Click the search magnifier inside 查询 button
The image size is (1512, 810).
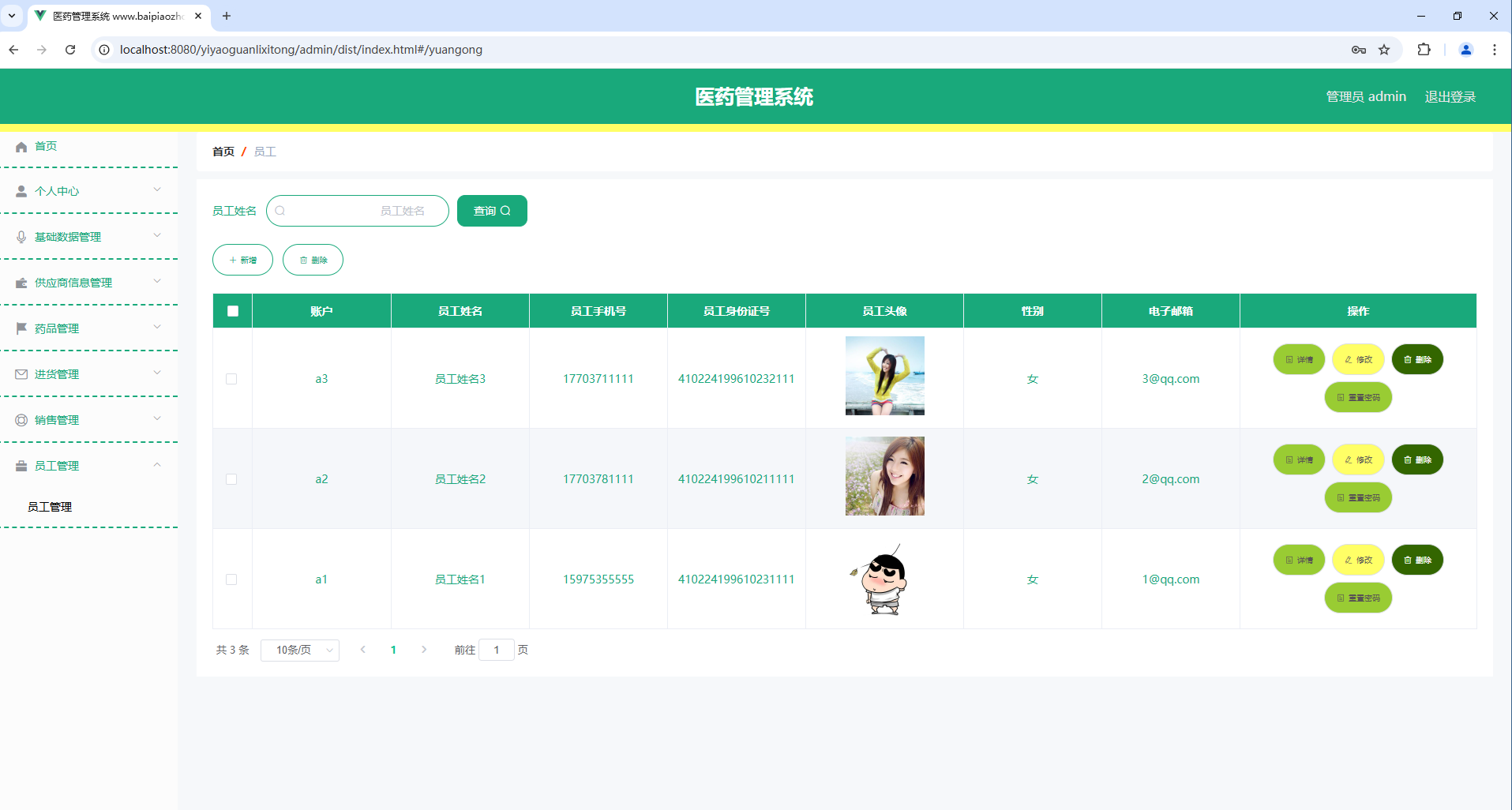point(506,210)
